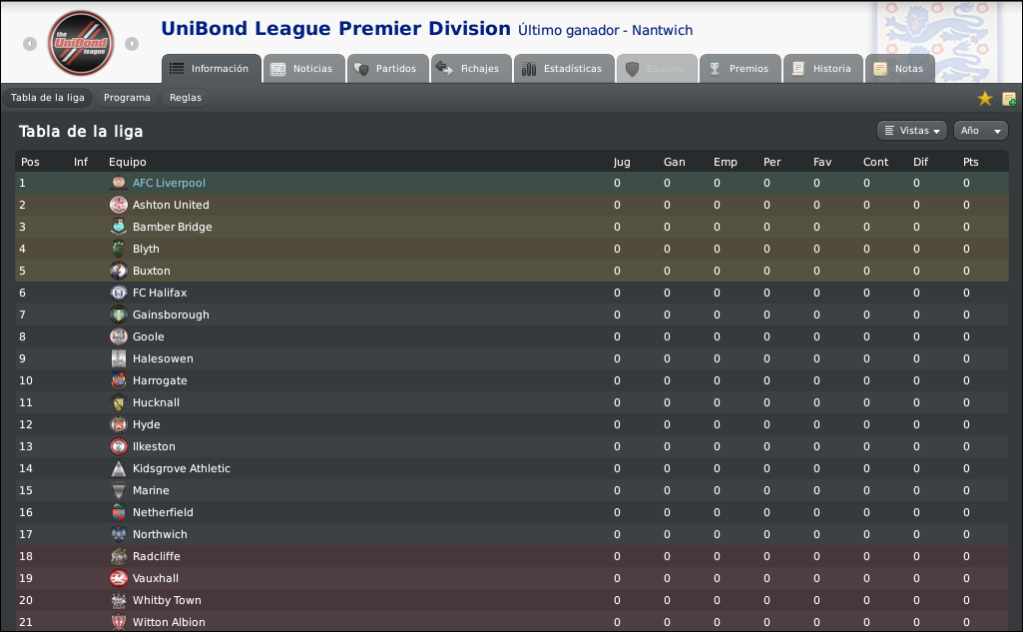Open the AFC Liverpool club badge

[x=118, y=183]
